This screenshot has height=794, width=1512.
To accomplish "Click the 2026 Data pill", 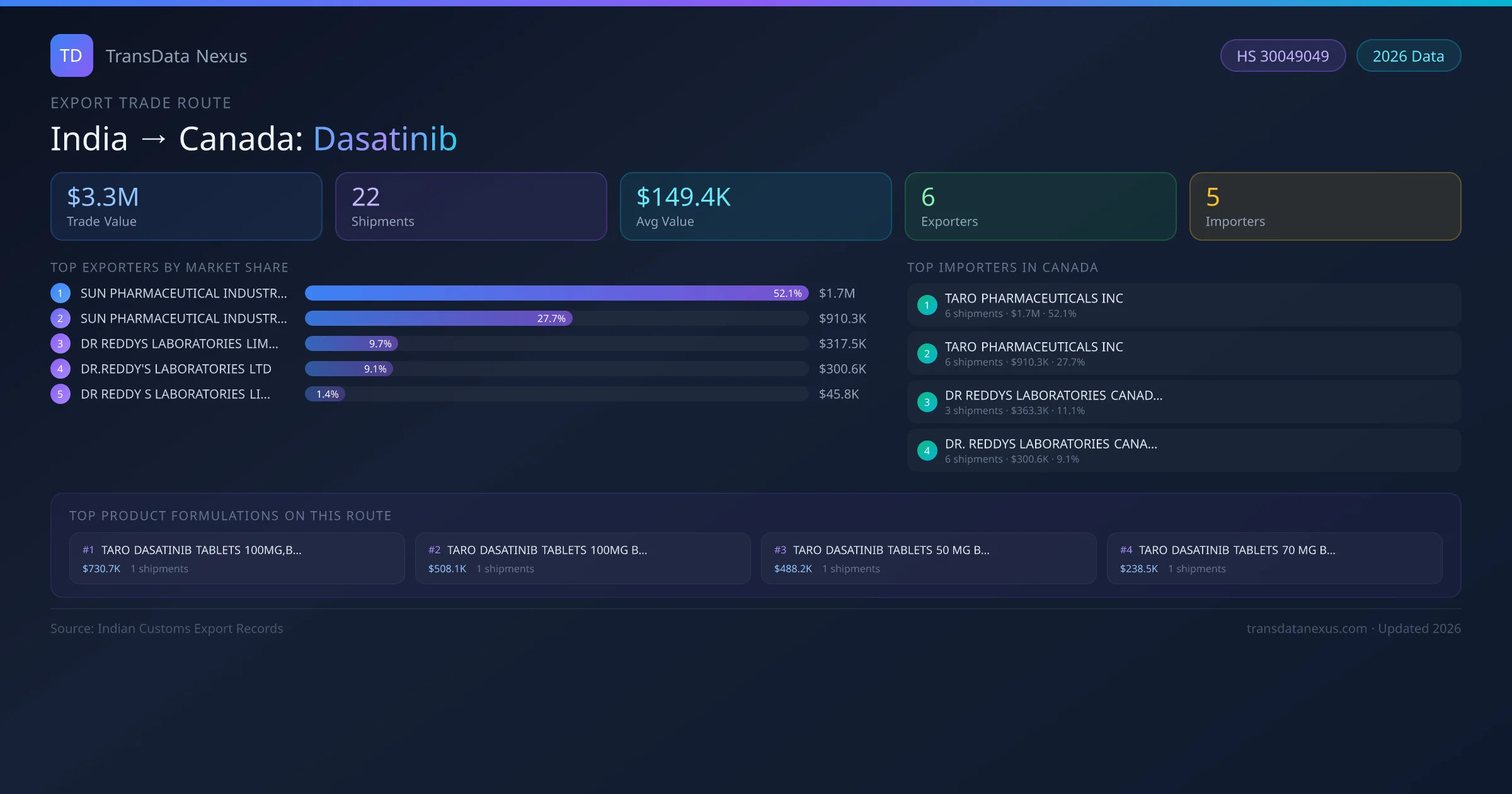I will pyautogui.click(x=1408, y=56).
